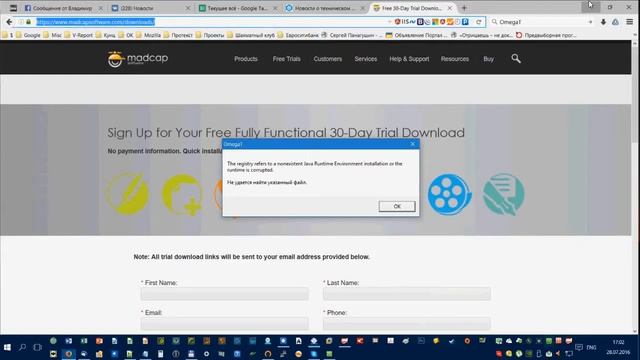Close the (228) Новости tab

[x=188, y=8]
